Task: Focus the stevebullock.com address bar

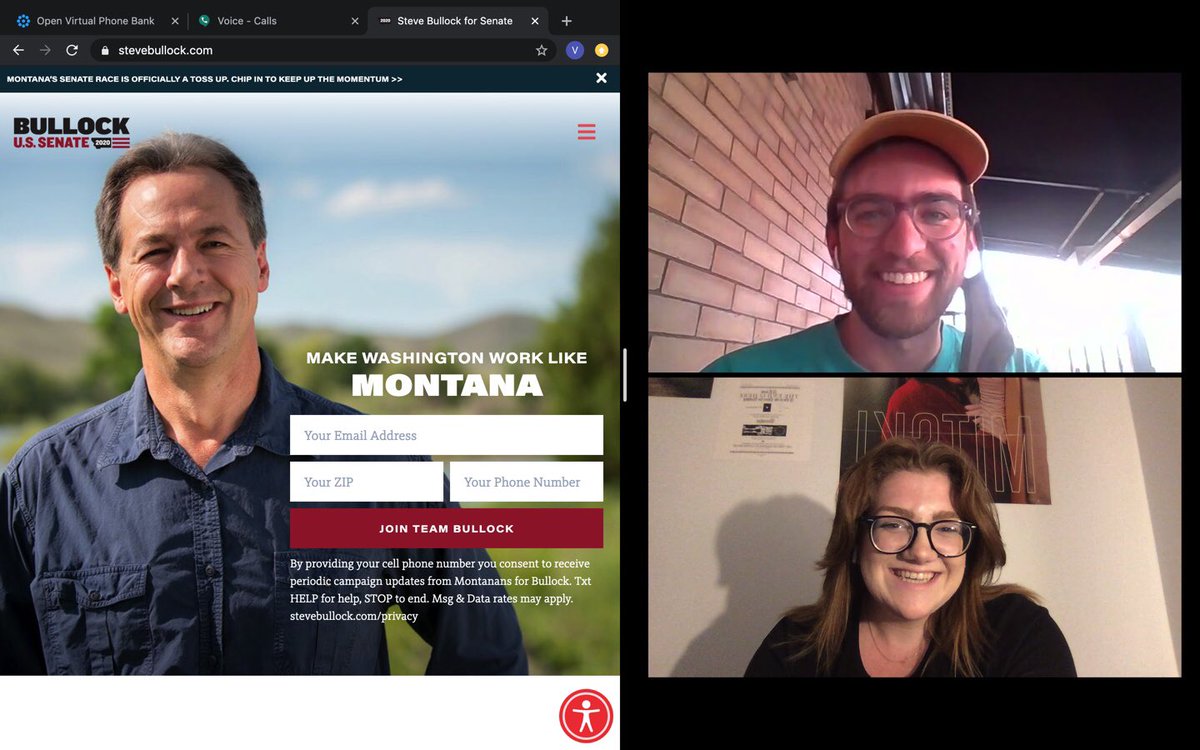Action: pyautogui.click(x=325, y=50)
